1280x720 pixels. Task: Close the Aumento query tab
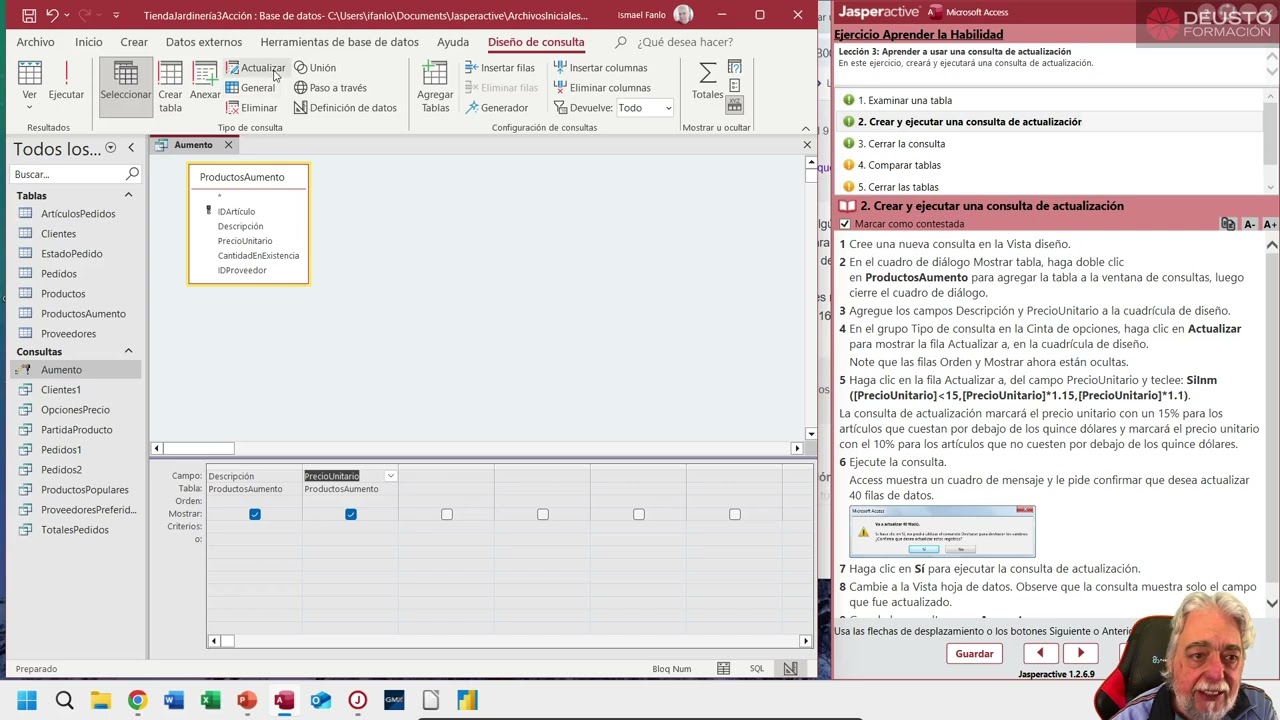click(228, 145)
